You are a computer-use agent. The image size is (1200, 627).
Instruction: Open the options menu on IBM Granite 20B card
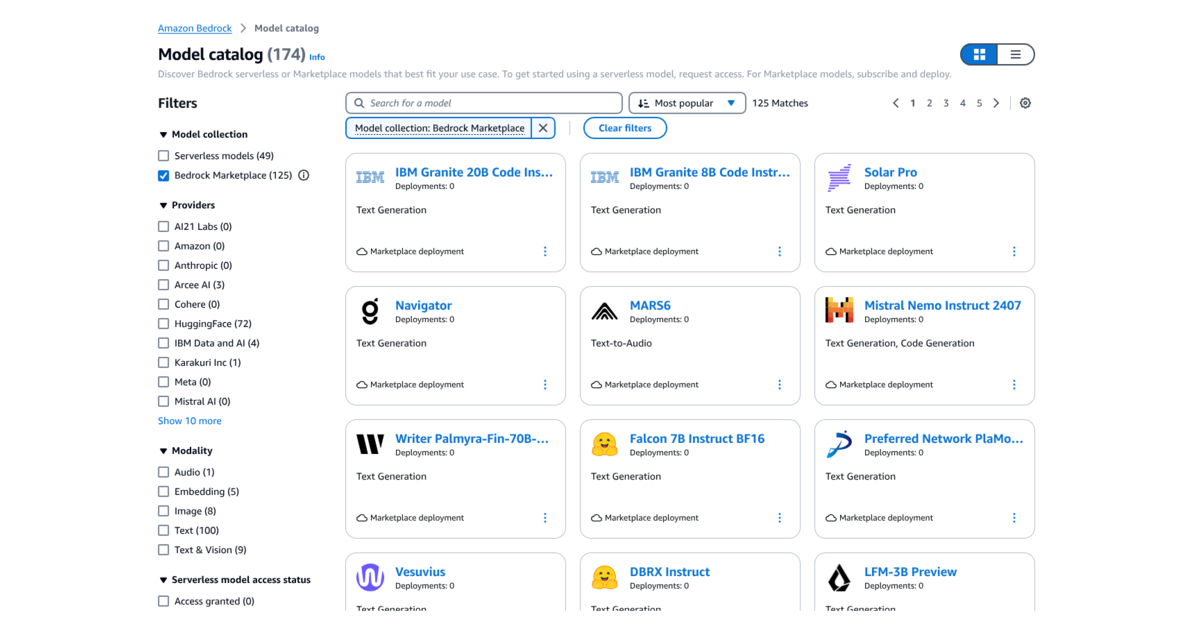[545, 251]
